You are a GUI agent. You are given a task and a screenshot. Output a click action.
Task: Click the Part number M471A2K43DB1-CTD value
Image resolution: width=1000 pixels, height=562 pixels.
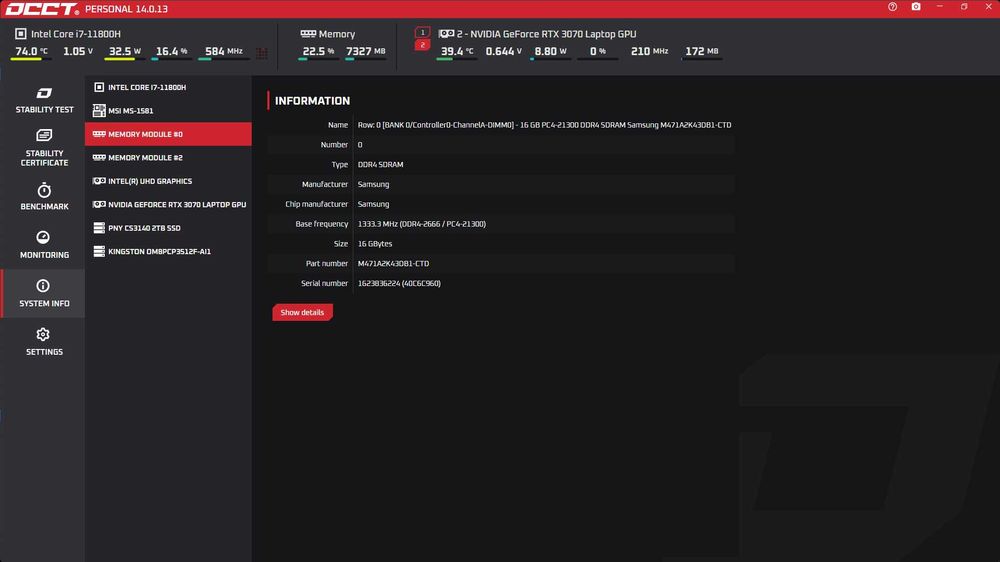click(393, 263)
